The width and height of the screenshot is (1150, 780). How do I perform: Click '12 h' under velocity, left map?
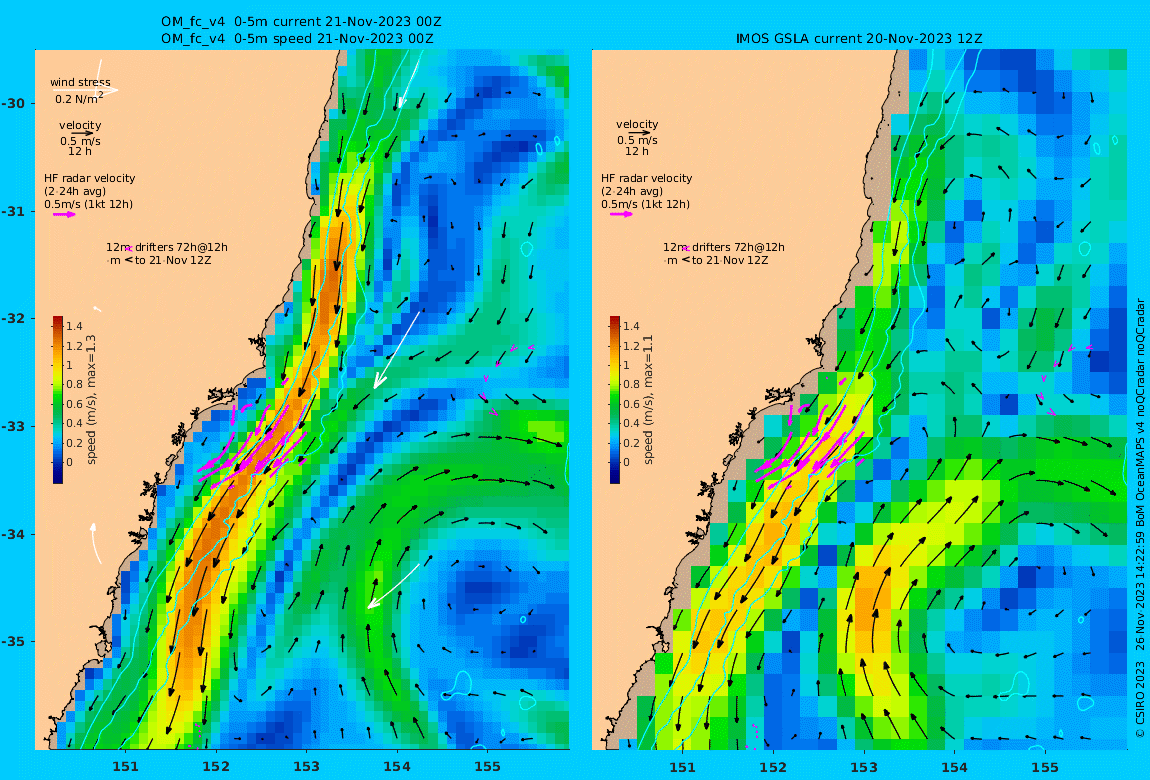80,151
